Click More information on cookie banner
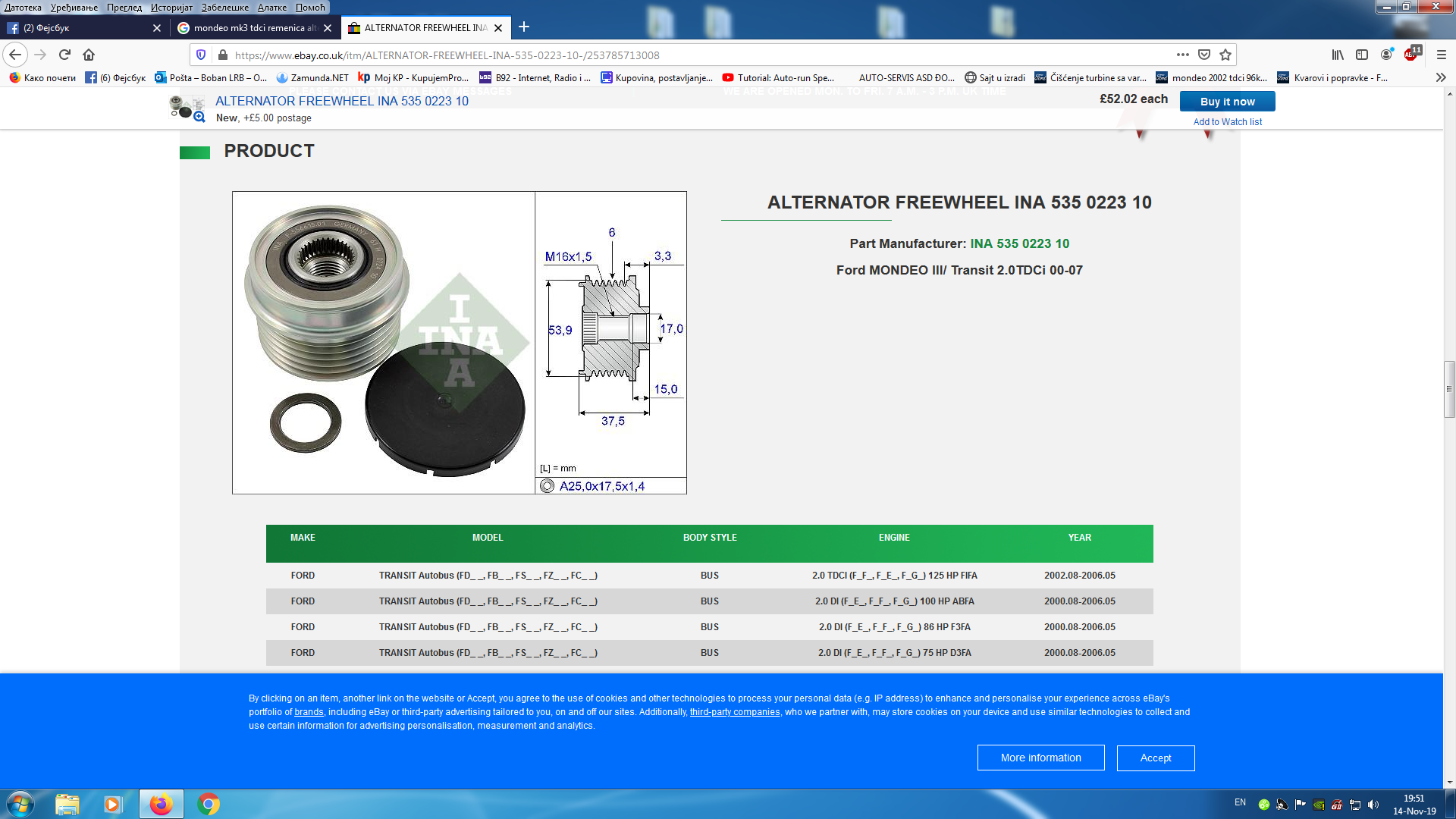The image size is (1456, 819). [x=1040, y=758]
